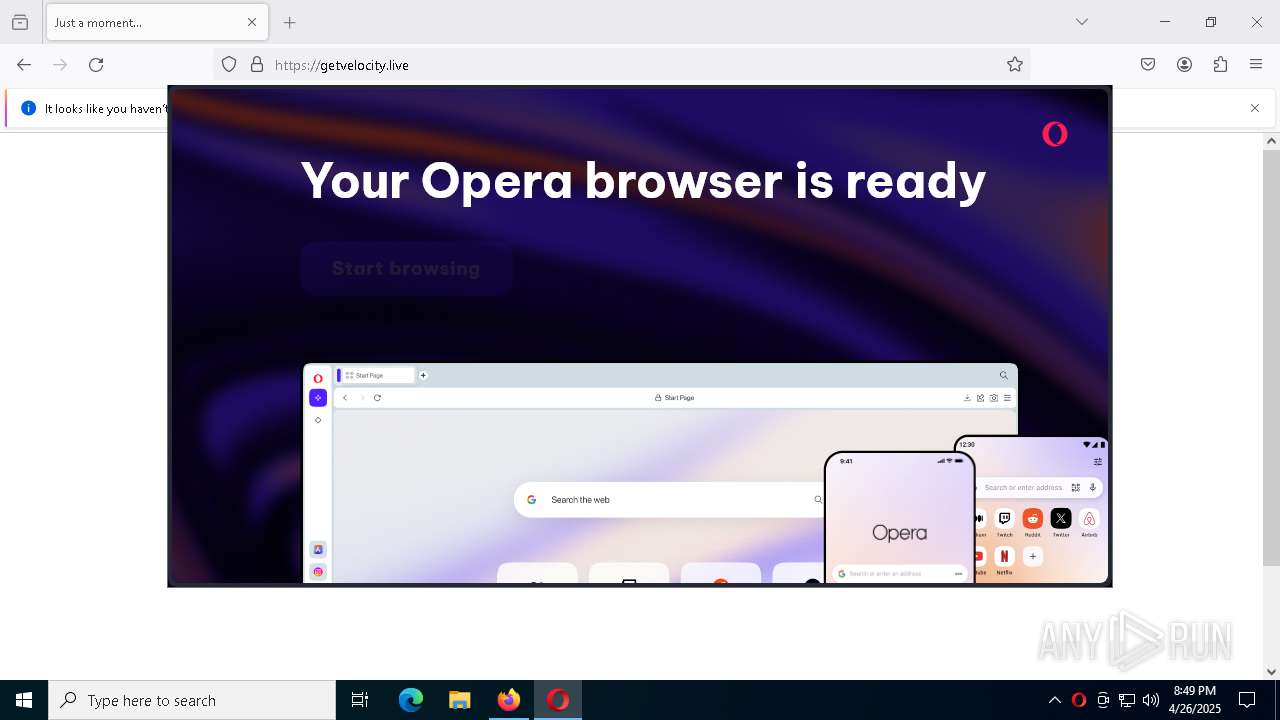Screen dimensions: 1280x720
Task: Open File Explorer from taskbar
Action: [x=459, y=700]
